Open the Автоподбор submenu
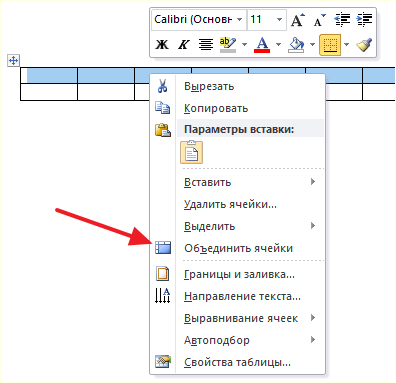Screen dimensions: 396x383 [237, 340]
